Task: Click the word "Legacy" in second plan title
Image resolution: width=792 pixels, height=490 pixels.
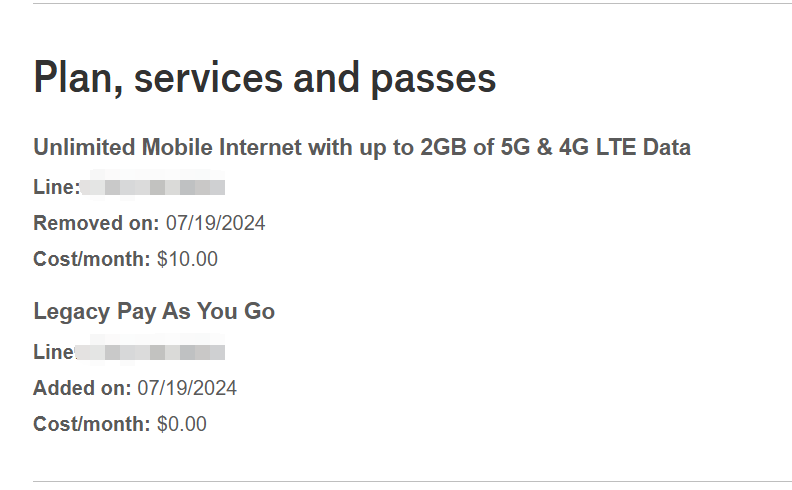Action: (x=71, y=312)
